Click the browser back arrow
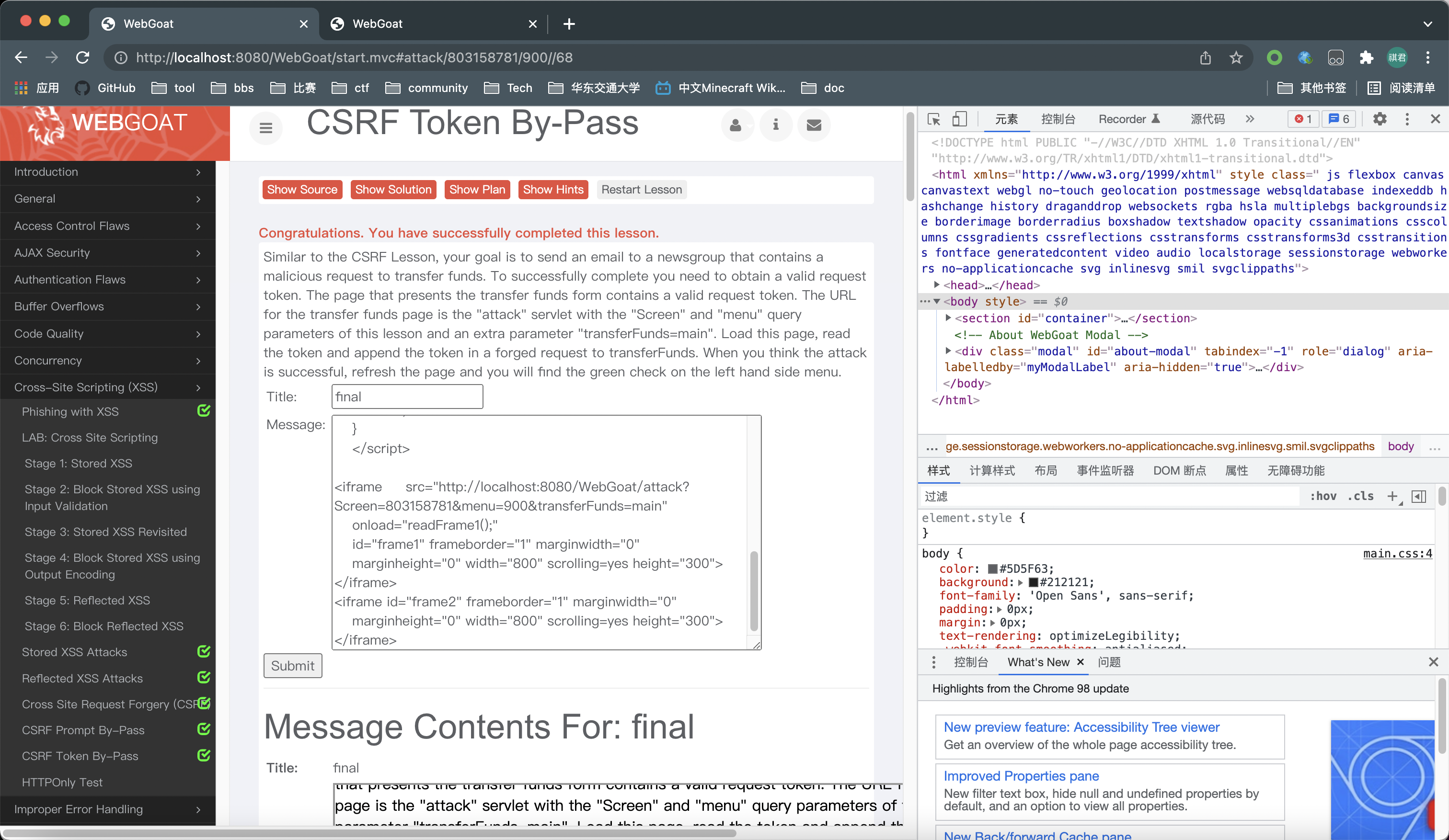This screenshot has width=1449, height=840. (21, 57)
